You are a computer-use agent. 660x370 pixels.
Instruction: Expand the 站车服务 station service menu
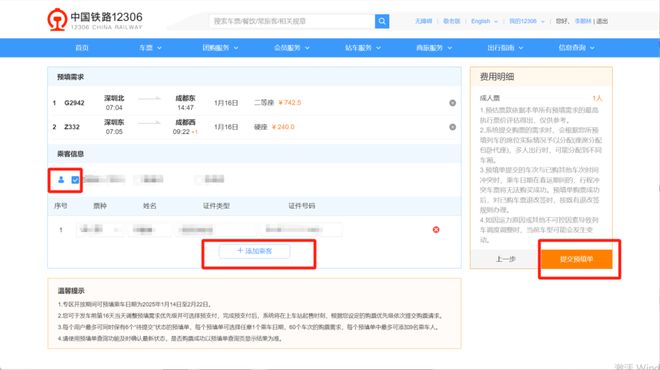point(363,48)
